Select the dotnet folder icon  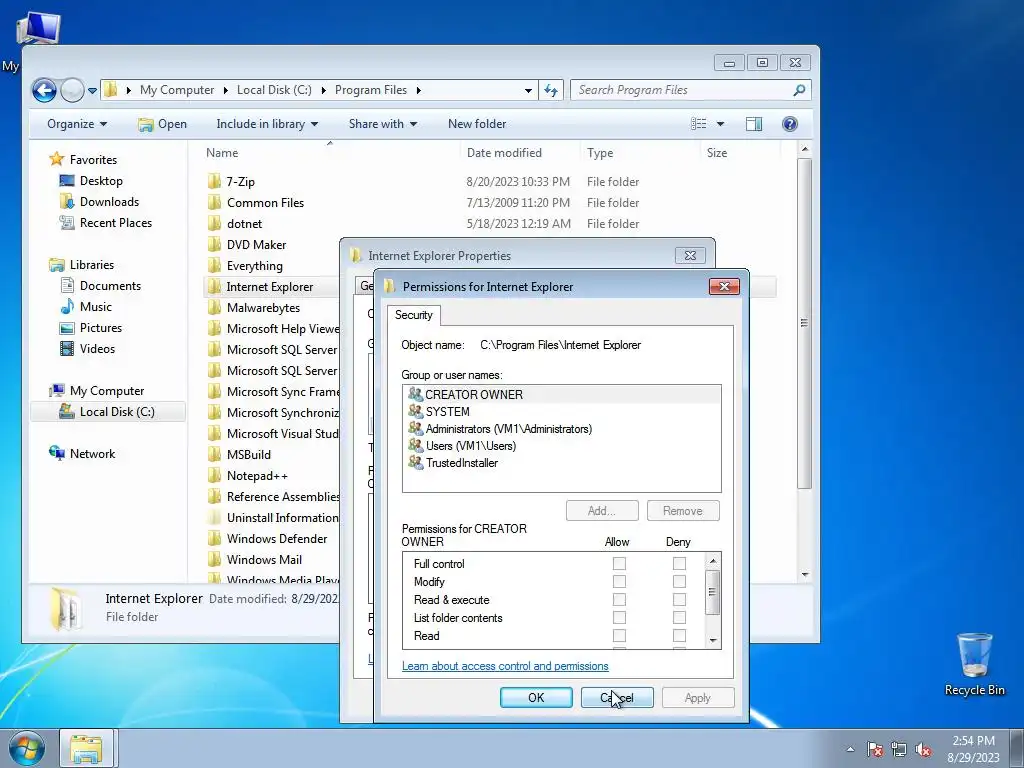click(x=214, y=223)
